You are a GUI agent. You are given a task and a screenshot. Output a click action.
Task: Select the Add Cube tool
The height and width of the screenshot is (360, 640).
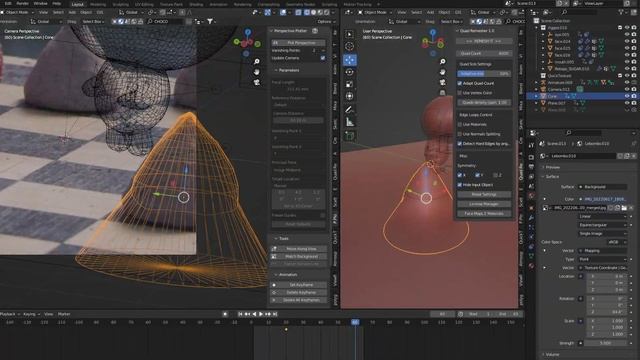tap(349, 135)
